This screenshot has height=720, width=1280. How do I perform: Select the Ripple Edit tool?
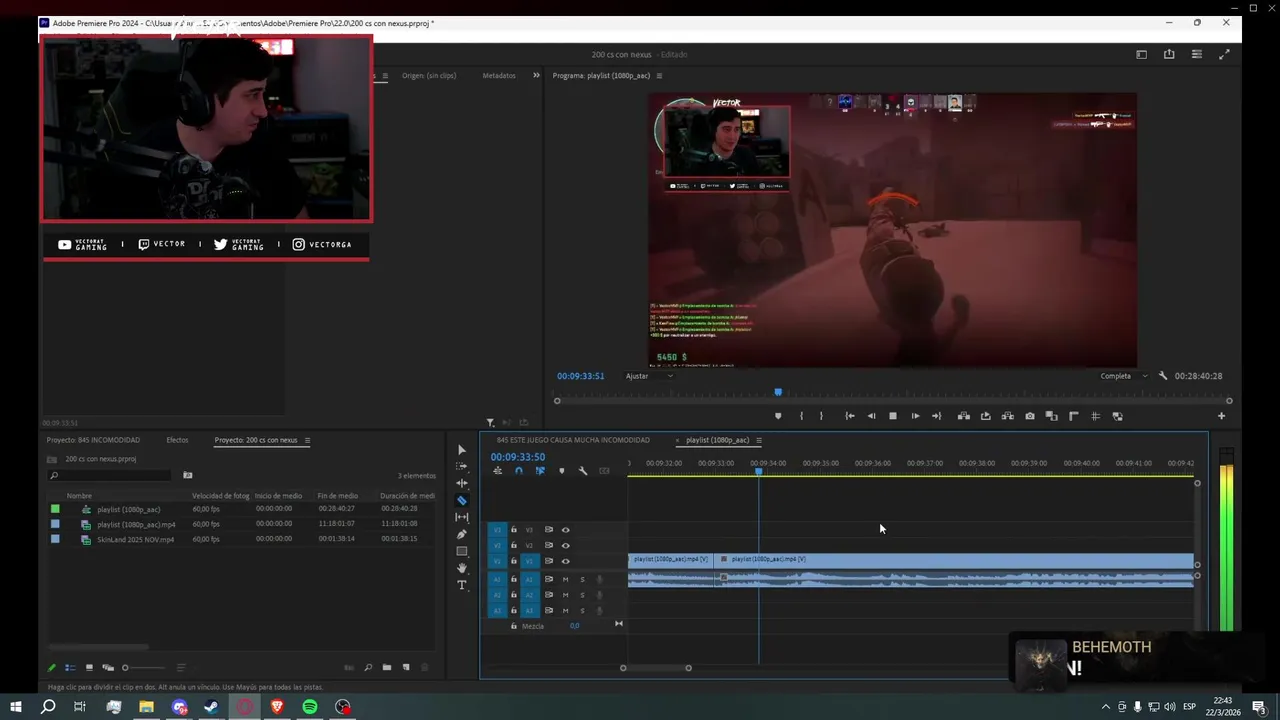tap(461, 484)
